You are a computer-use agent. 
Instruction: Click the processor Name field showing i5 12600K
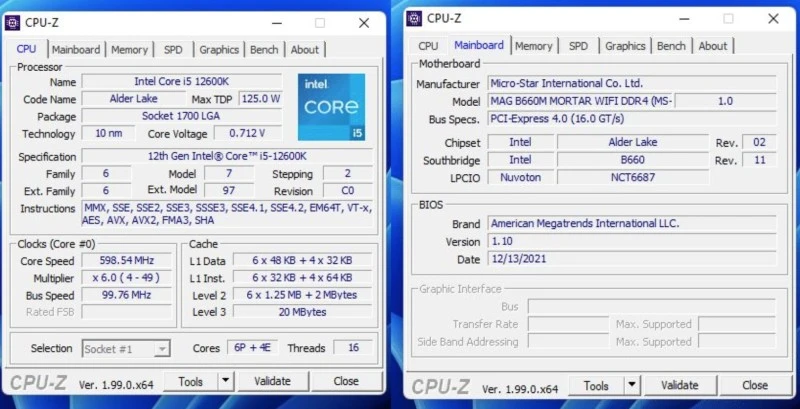pos(183,81)
